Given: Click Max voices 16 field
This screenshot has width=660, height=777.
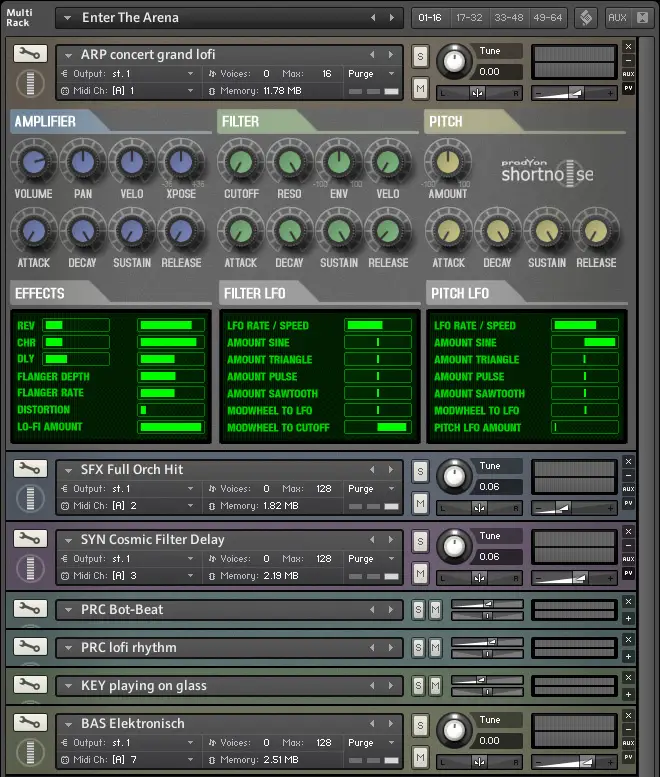Looking at the screenshot, I should (x=327, y=74).
